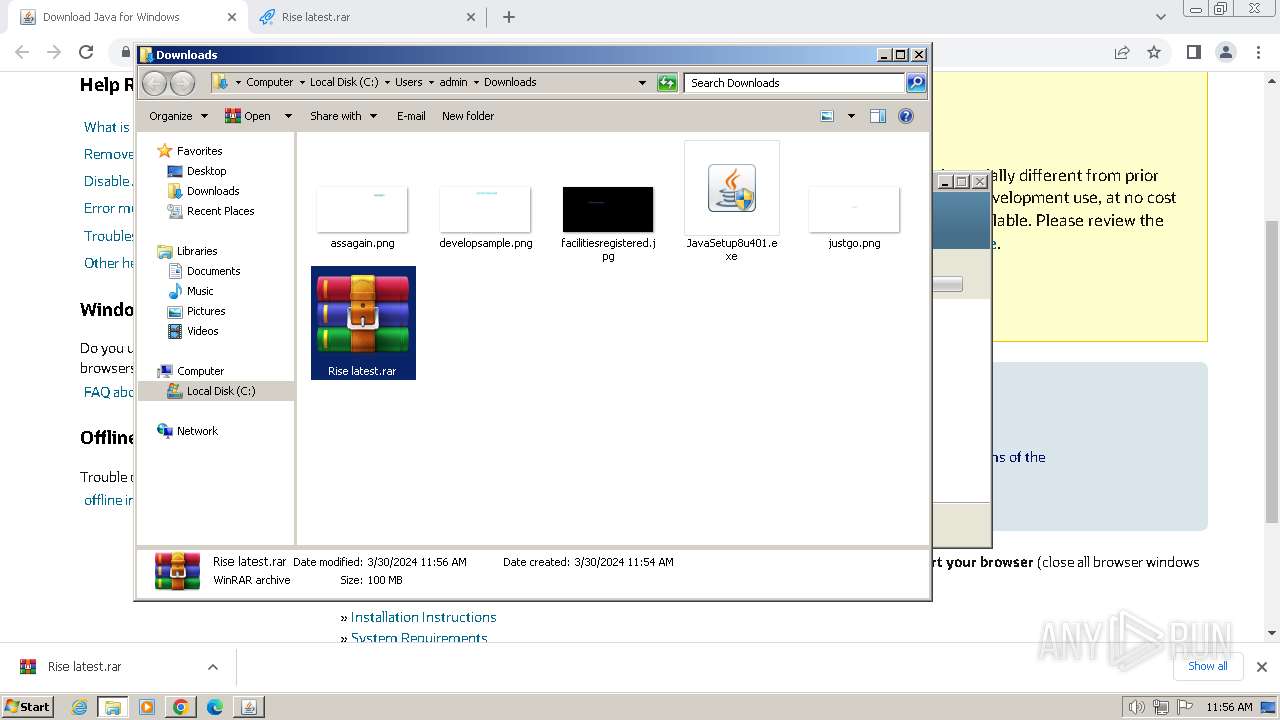Create a New folder

pos(468,116)
